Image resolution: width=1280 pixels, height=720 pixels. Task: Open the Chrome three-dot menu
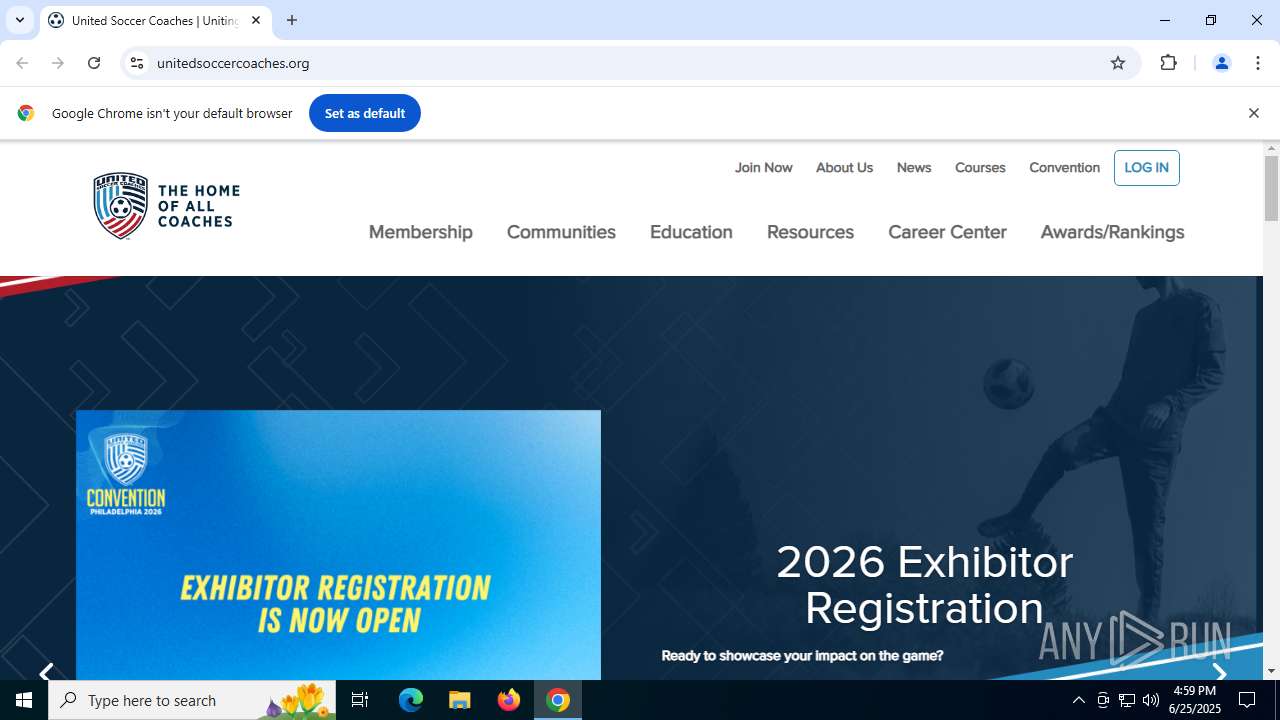coord(1258,63)
